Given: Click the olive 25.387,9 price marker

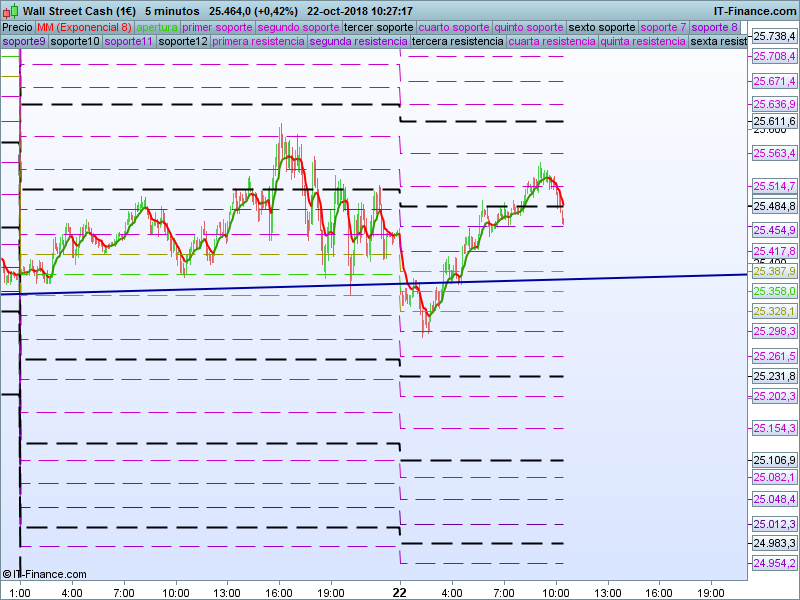Looking at the screenshot, I should 774,271.
